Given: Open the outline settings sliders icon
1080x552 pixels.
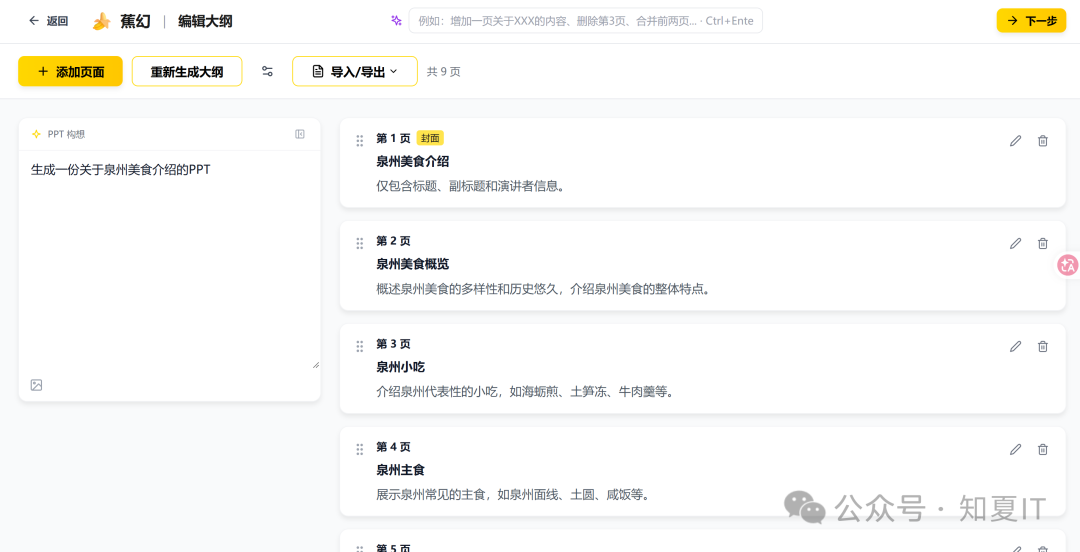Looking at the screenshot, I should pos(267,71).
